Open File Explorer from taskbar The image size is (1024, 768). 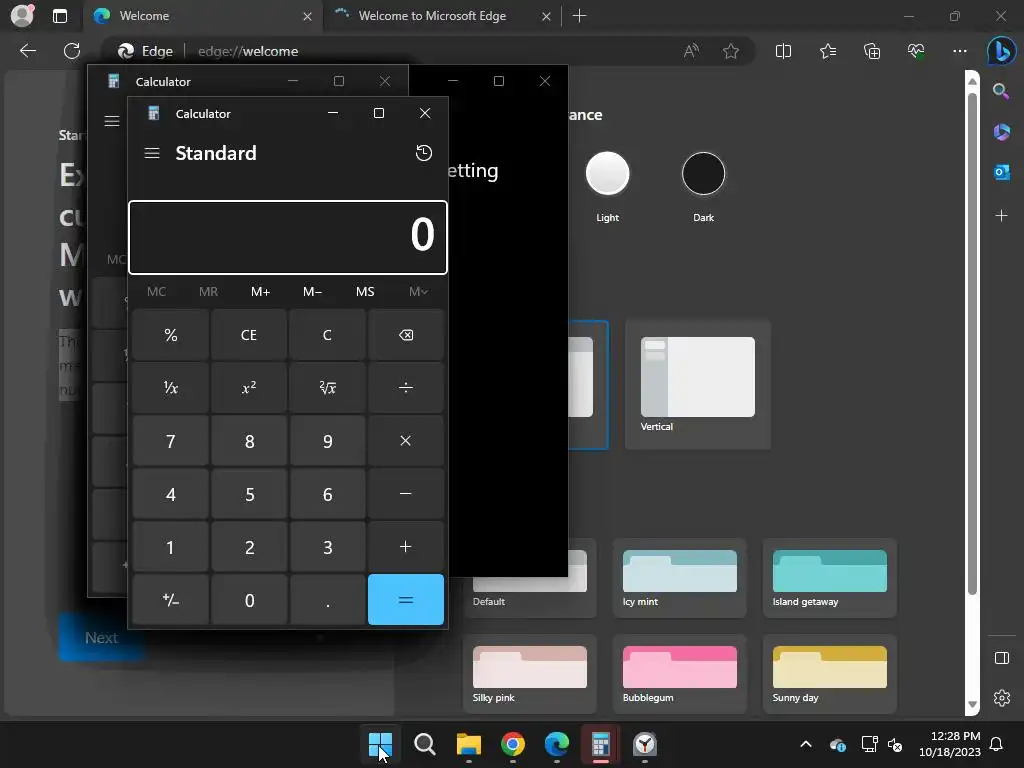click(x=469, y=744)
